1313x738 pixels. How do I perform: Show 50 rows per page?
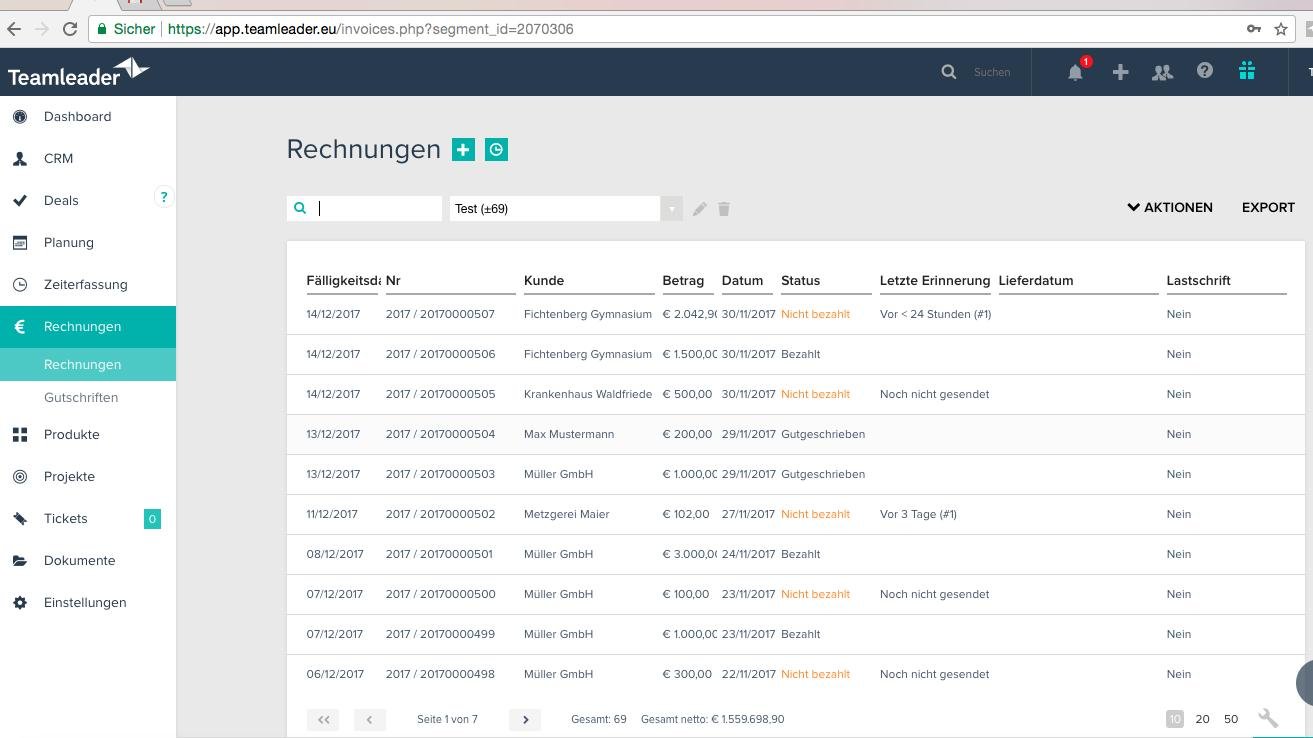point(1231,719)
